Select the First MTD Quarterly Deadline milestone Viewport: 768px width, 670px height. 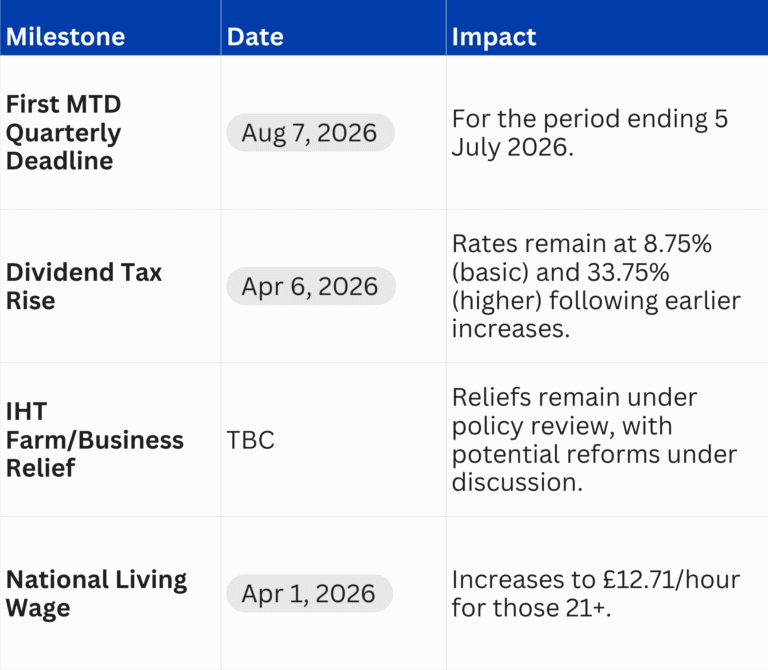(64, 133)
